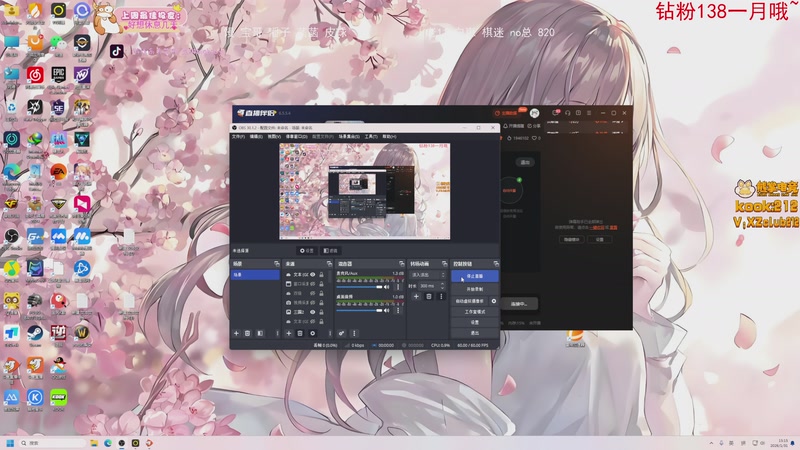Toggle visibility of window capture source
Screen dimensions: 800x450
313,284
